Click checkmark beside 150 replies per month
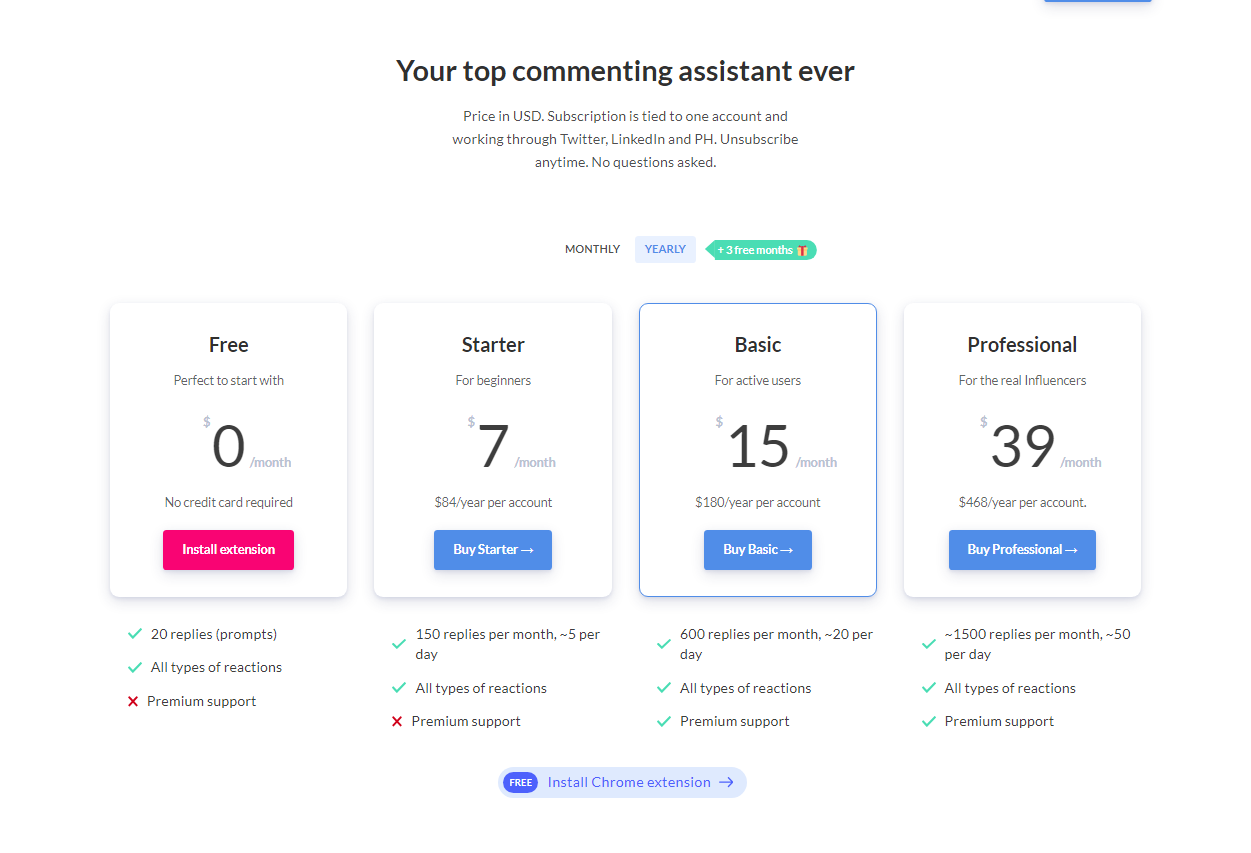 (399, 644)
